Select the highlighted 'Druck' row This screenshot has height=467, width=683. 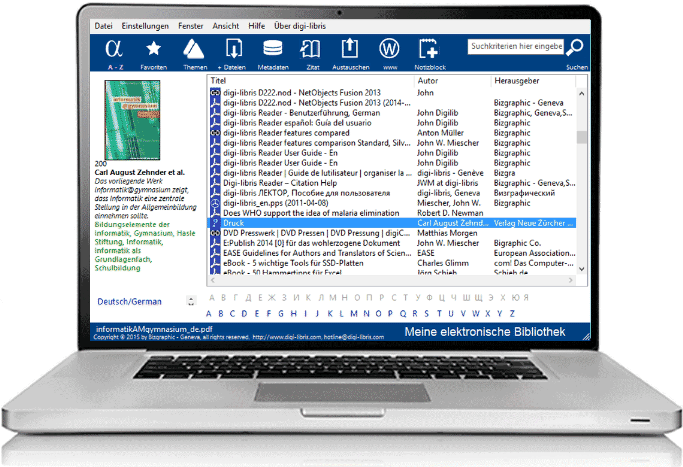(392, 223)
